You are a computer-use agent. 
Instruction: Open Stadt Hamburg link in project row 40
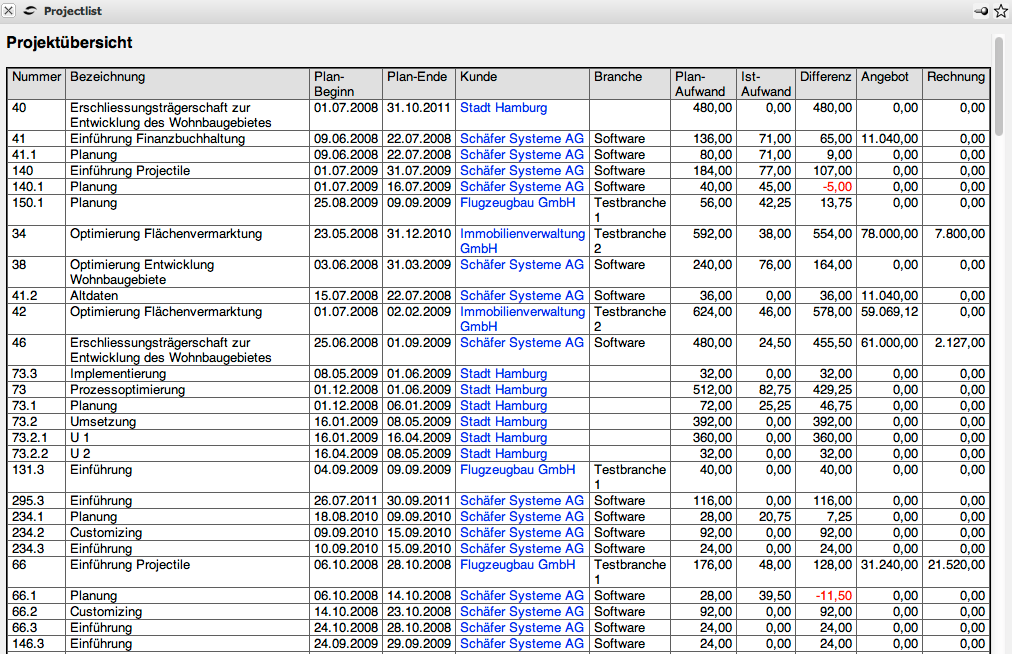pos(503,108)
